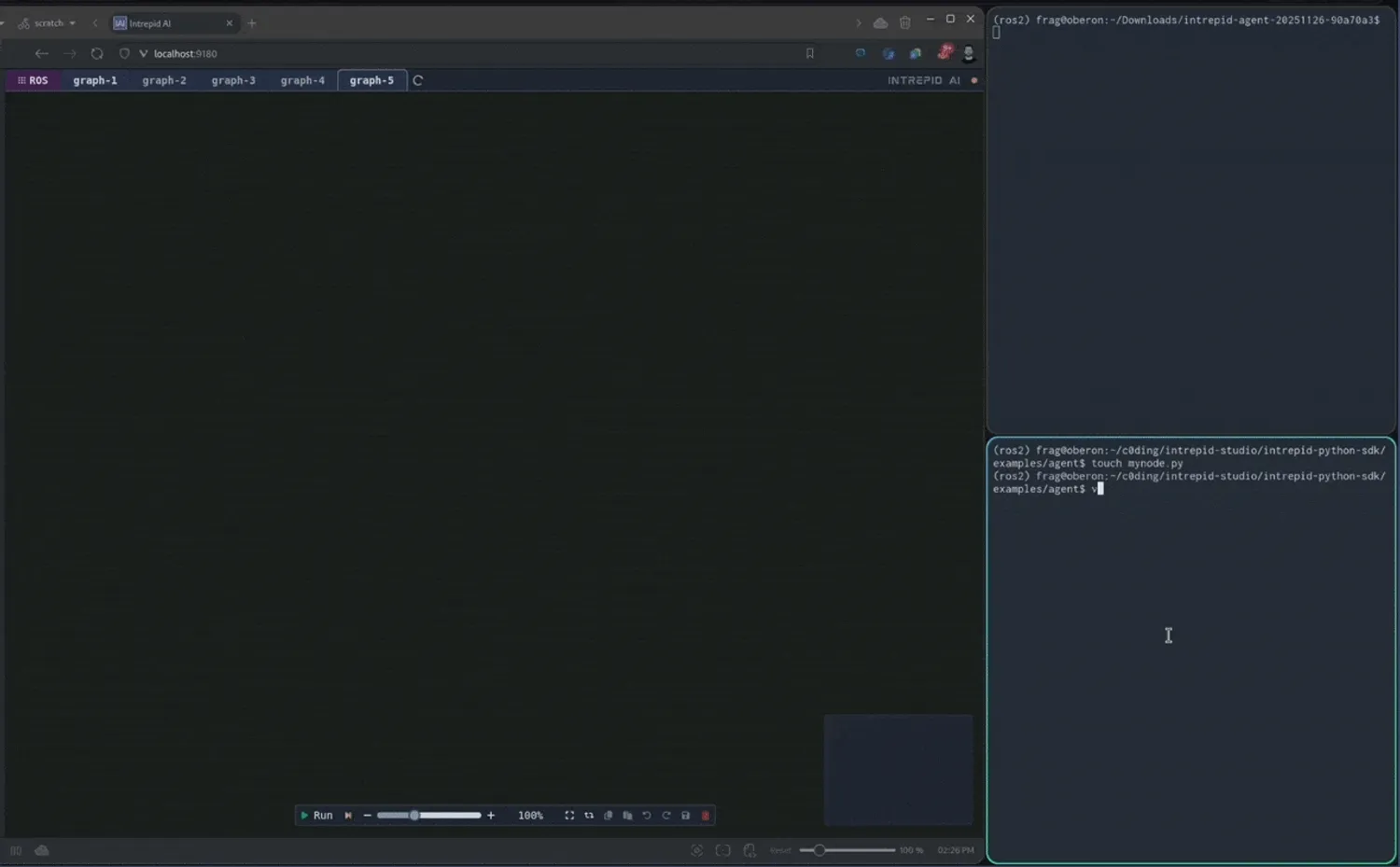Click the copy icon in graph toolbar
The width and height of the screenshot is (1400, 867).
click(609, 816)
